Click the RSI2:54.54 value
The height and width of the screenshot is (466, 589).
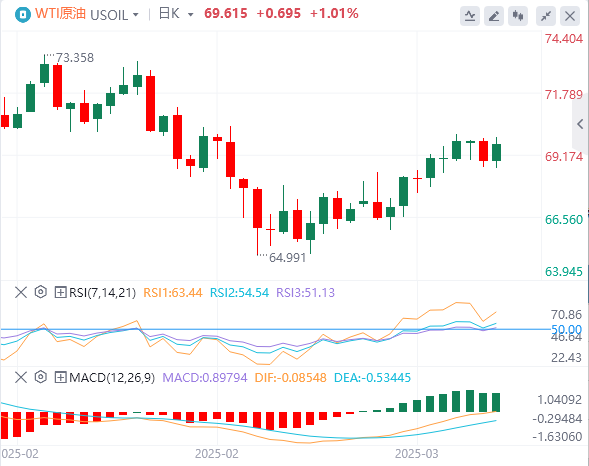239,293
